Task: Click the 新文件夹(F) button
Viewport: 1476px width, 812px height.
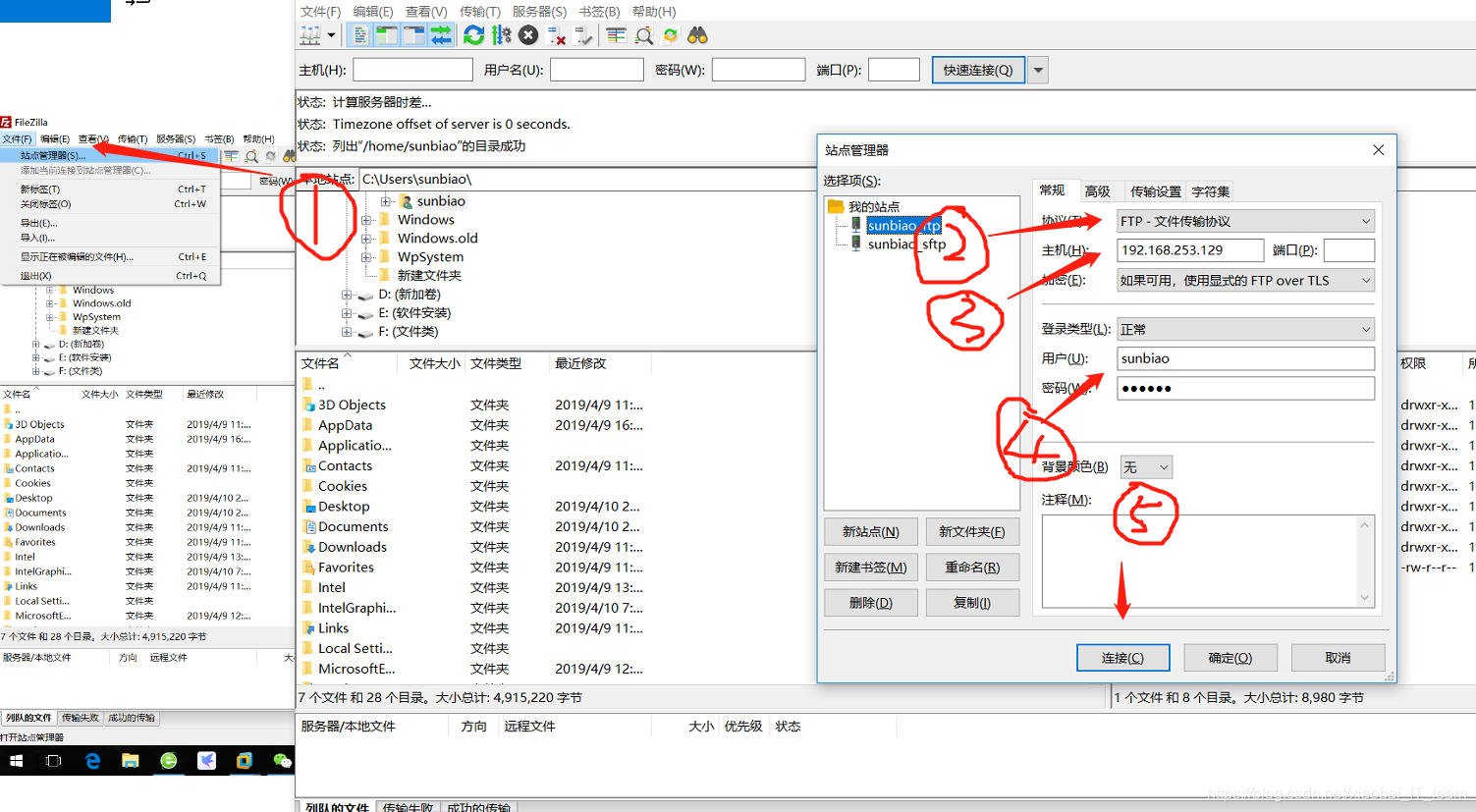Action: [x=972, y=532]
